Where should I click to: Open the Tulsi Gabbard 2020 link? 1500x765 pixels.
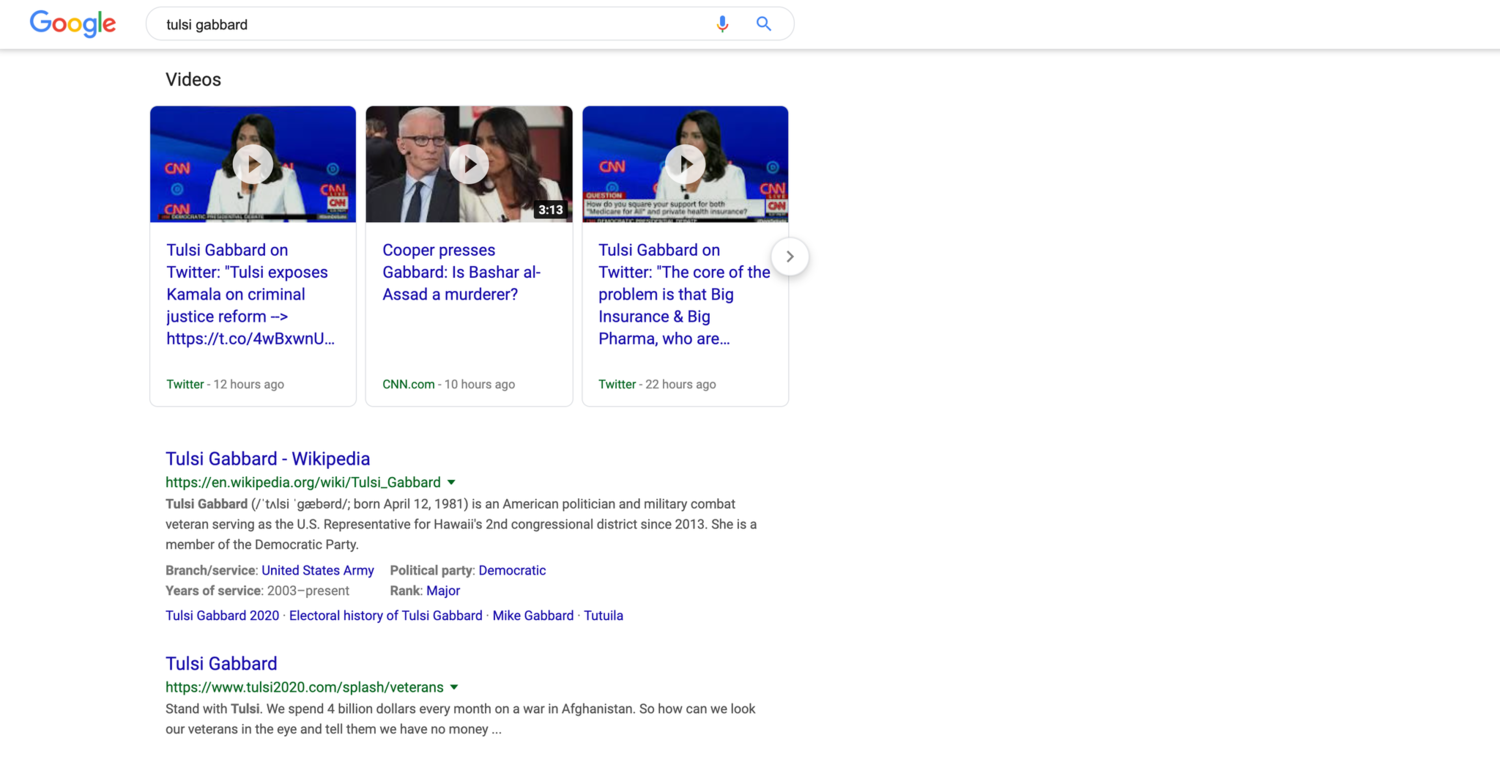pyautogui.click(x=222, y=615)
